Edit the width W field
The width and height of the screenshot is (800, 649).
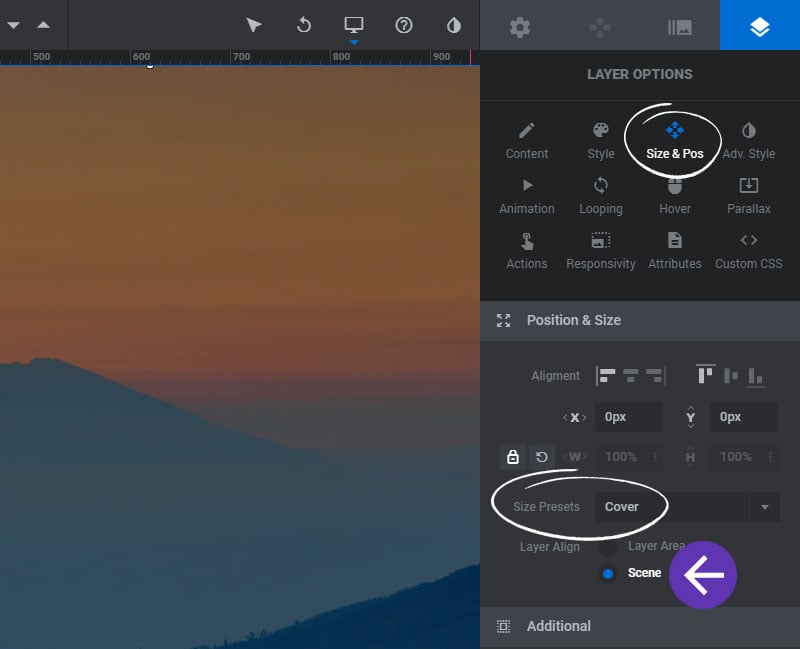(x=621, y=457)
